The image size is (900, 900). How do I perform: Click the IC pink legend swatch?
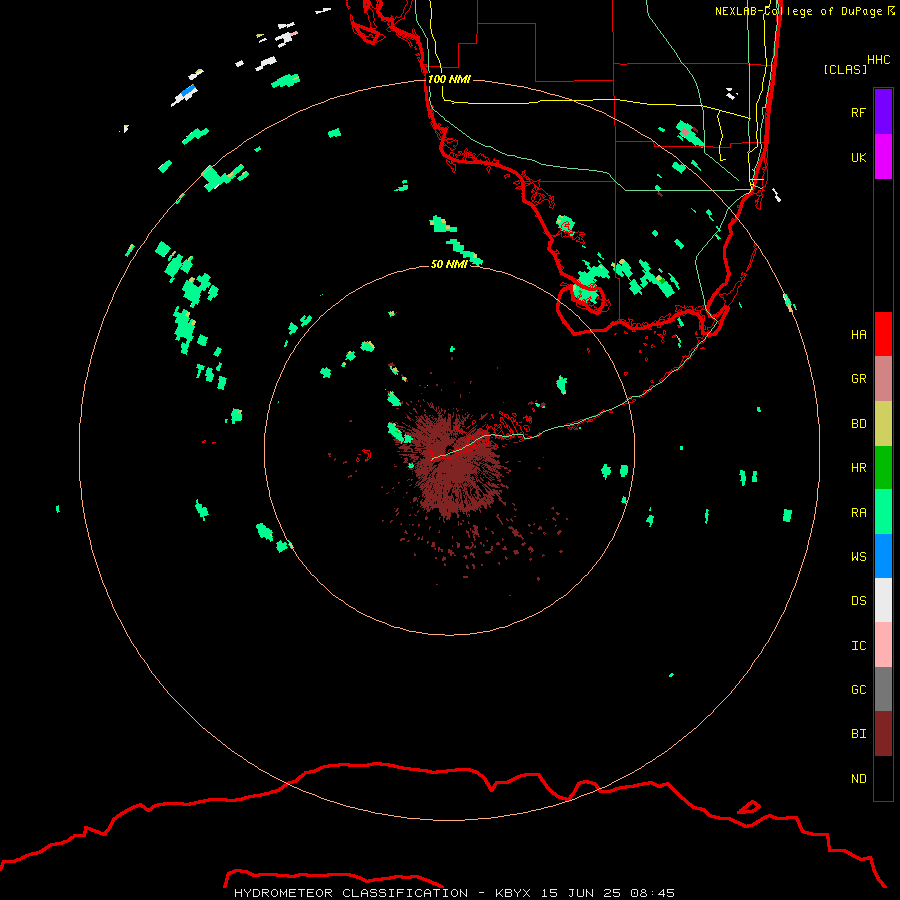(x=883, y=645)
